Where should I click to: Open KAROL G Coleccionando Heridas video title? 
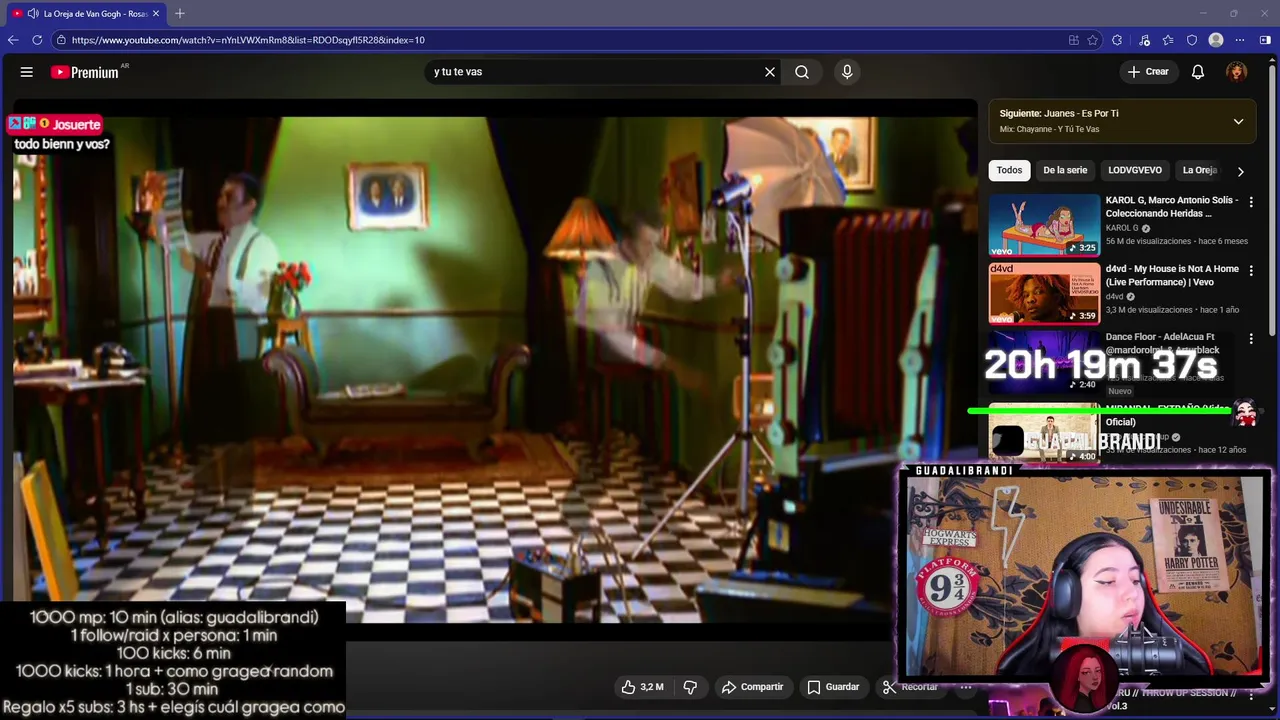tap(1171, 206)
